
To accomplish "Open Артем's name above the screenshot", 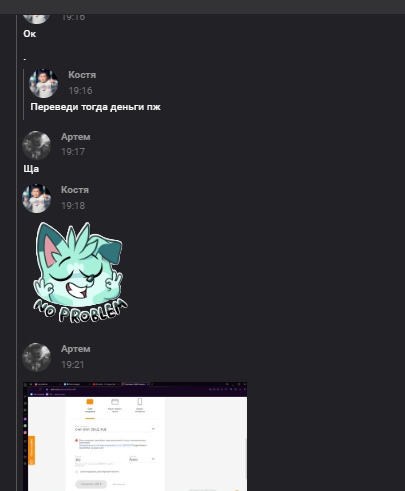I will point(75,349).
